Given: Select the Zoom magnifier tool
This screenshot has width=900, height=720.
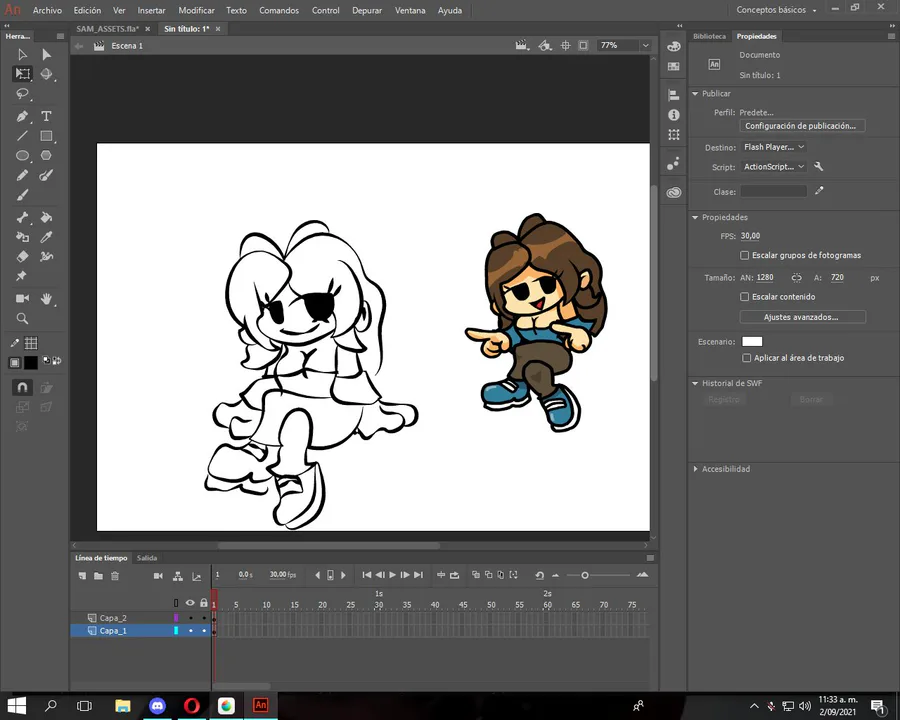Looking at the screenshot, I should tap(22, 318).
